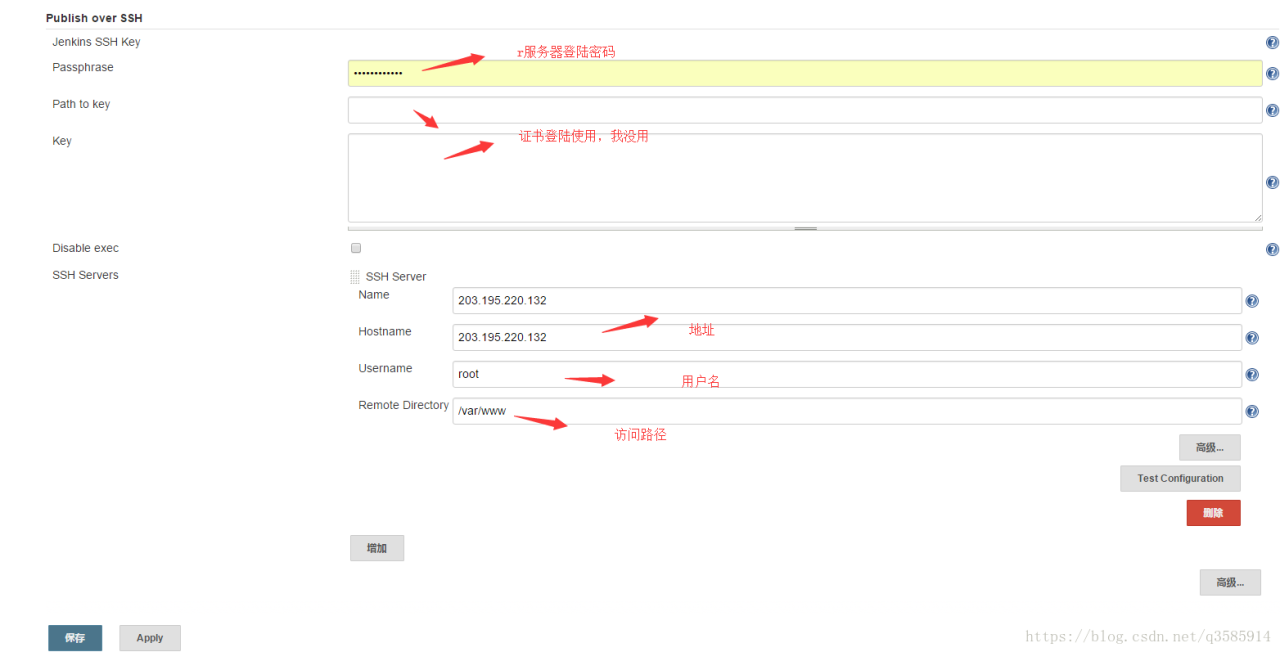
Task: Click the Name field help icon
Action: pyautogui.click(x=1252, y=300)
